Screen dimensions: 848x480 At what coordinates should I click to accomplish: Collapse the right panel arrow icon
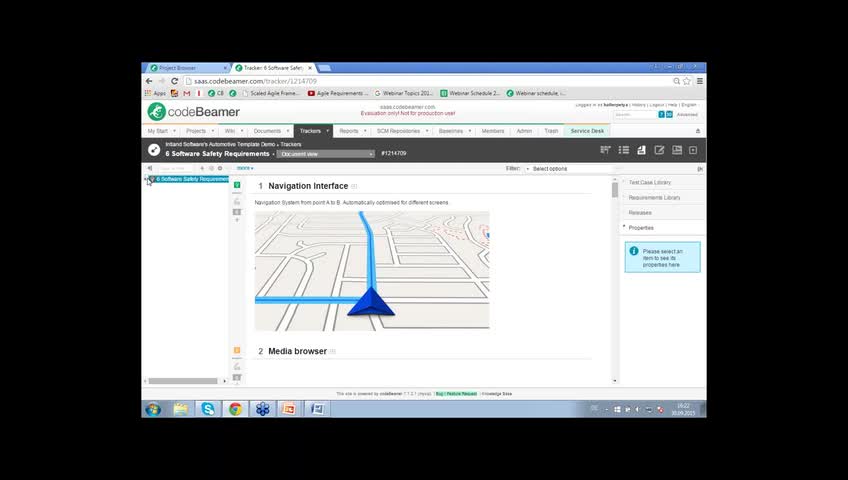tap(700, 169)
